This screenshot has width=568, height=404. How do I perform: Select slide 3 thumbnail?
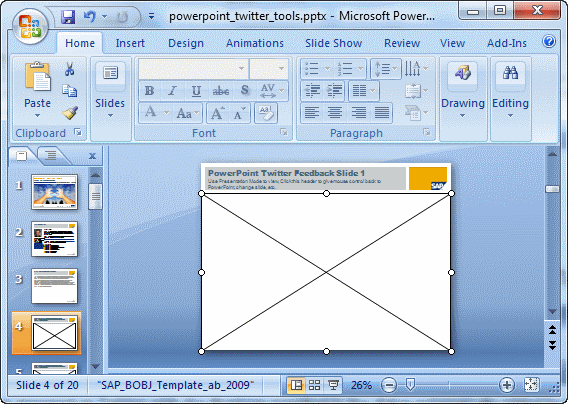(54, 286)
